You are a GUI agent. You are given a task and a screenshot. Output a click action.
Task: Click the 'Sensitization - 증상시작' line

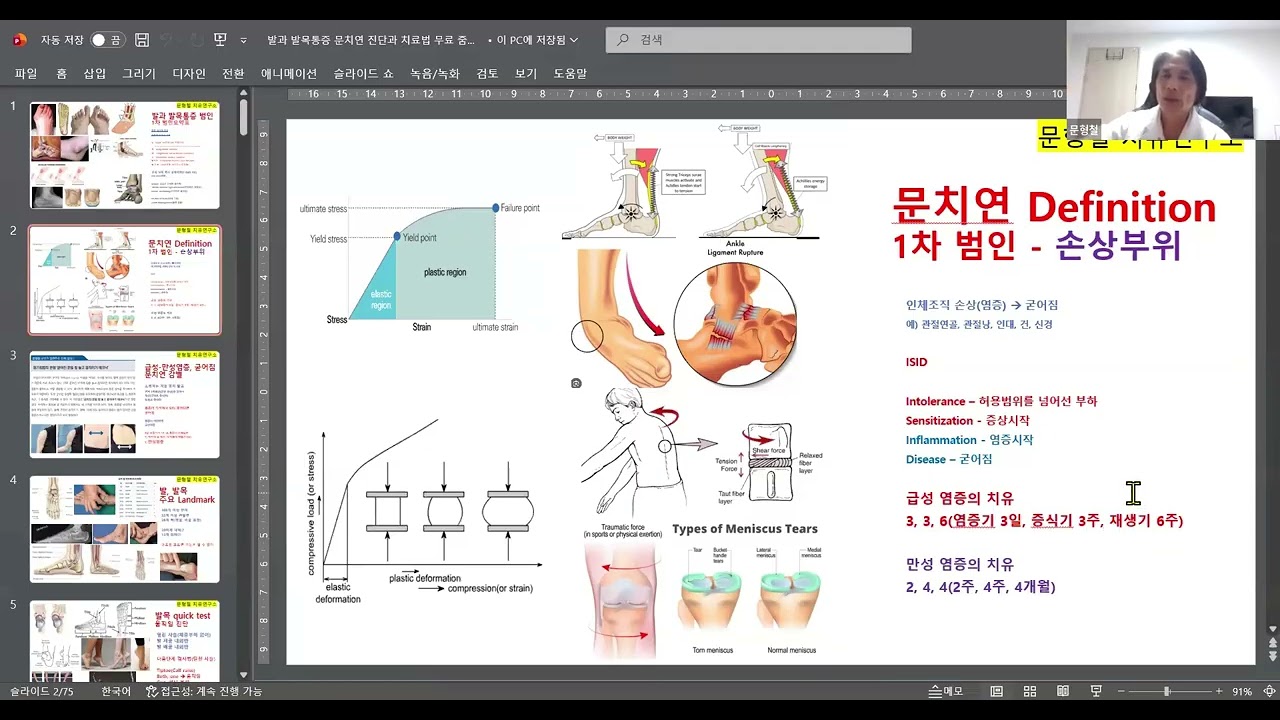(967, 421)
